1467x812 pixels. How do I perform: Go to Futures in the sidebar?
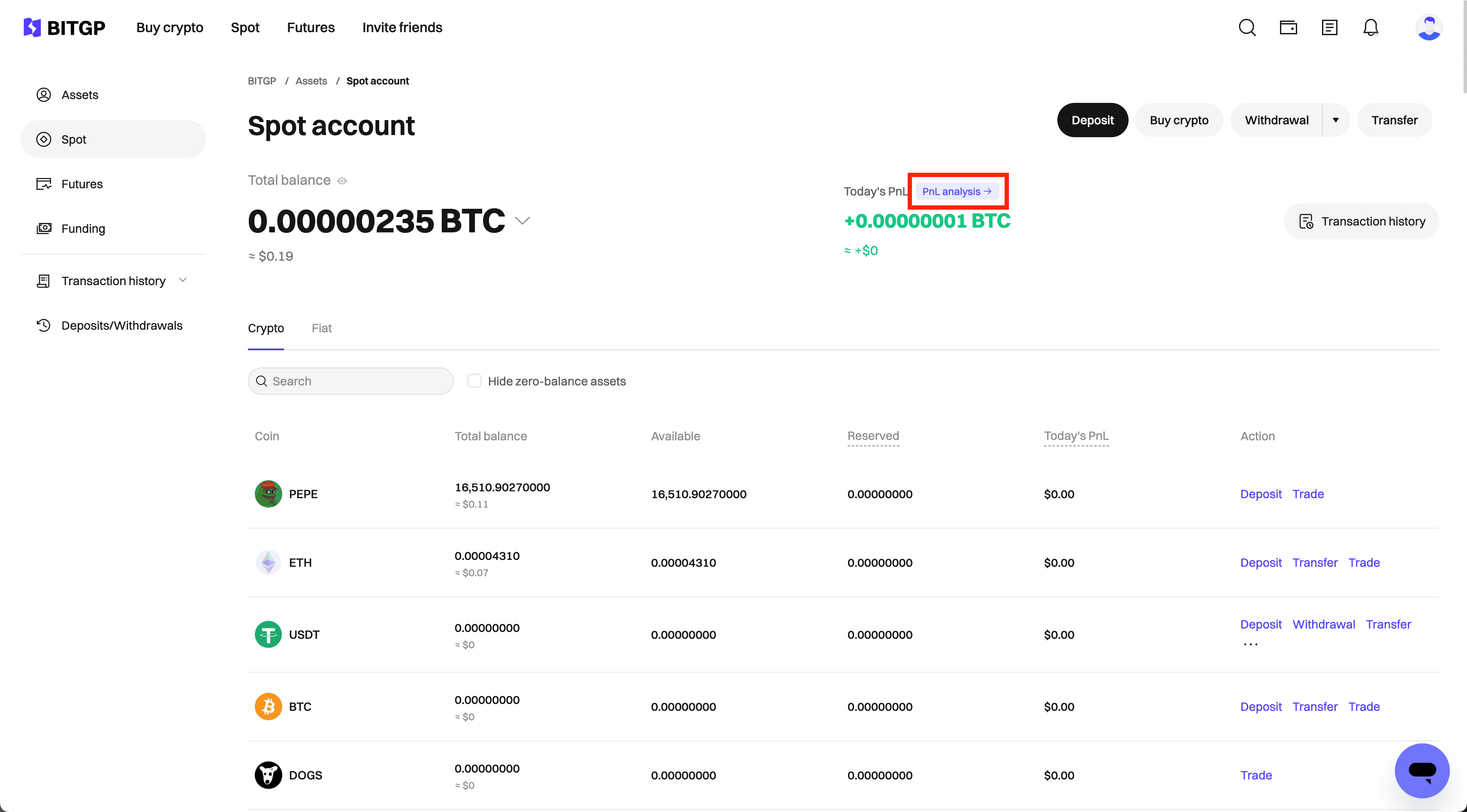(113, 184)
